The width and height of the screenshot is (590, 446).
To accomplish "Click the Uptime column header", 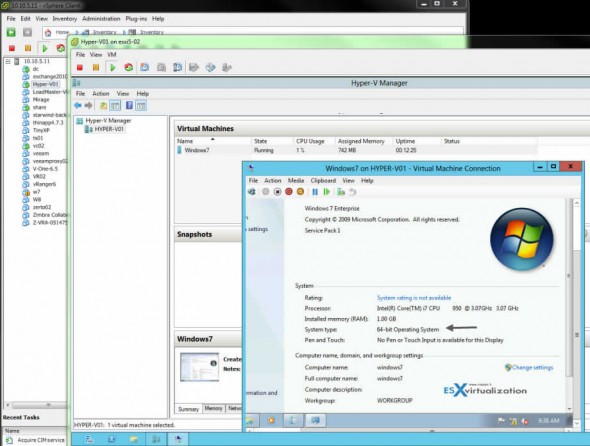I will pyautogui.click(x=405, y=141).
